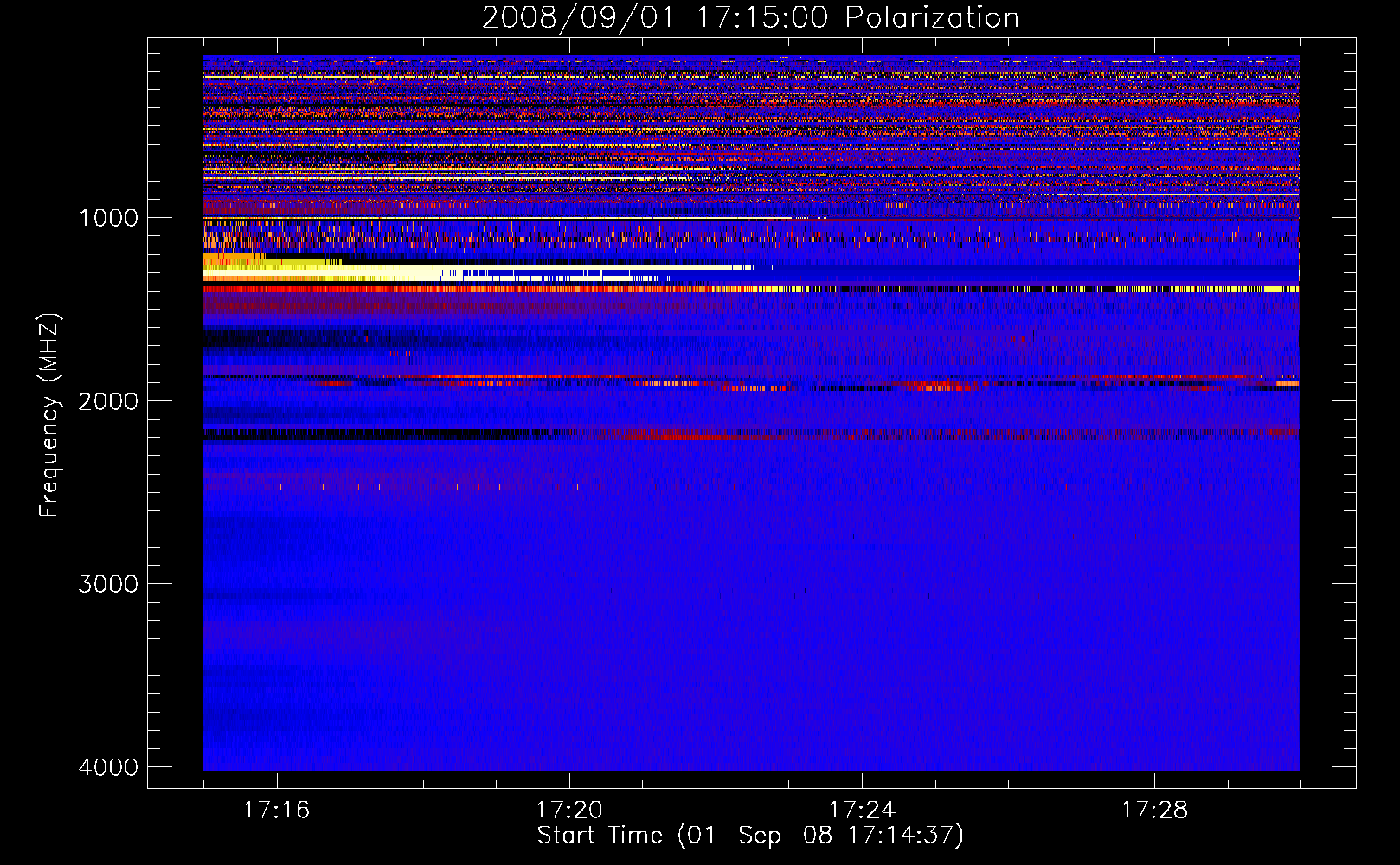Click the 17:28 time tick label

pyautogui.click(x=1154, y=810)
